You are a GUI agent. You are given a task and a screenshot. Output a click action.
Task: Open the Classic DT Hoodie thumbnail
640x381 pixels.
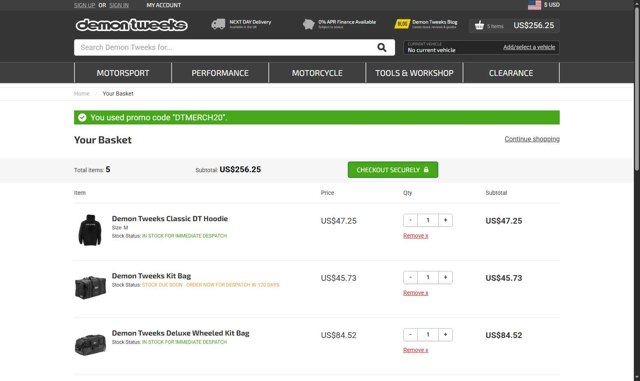pyautogui.click(x=90, y=230)
